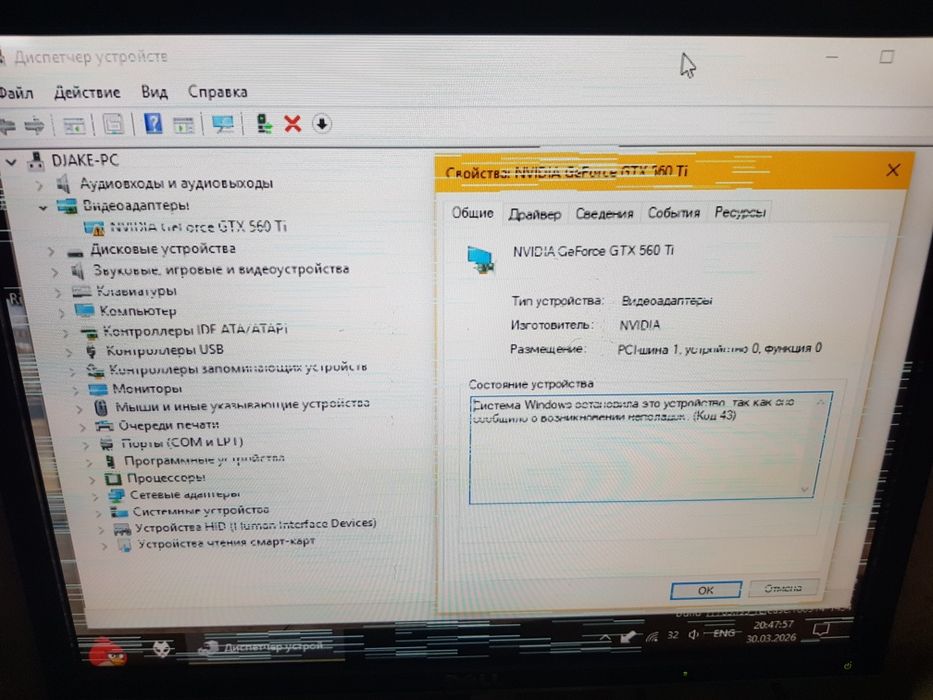Collapse the Видеоадаптеры tree node

pos(43,208)
